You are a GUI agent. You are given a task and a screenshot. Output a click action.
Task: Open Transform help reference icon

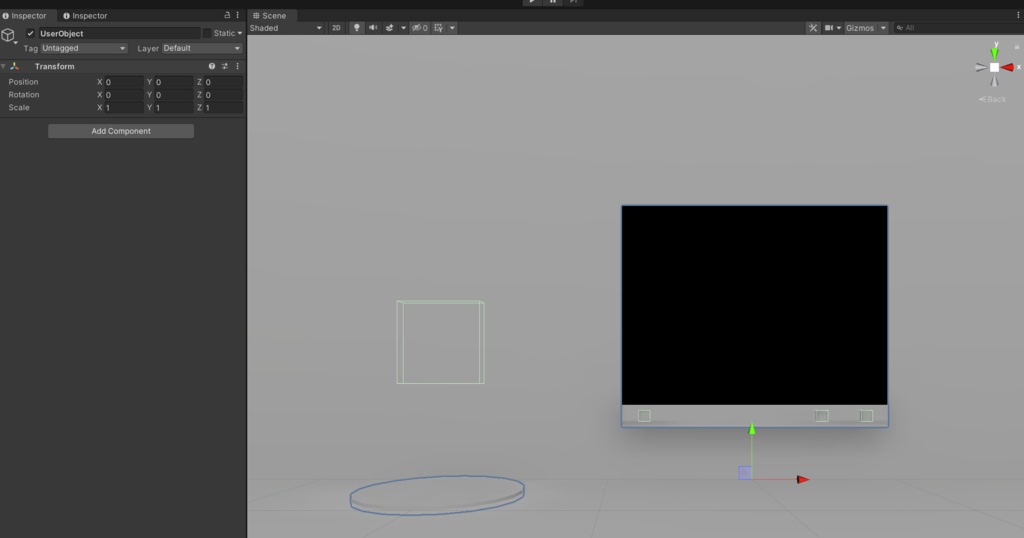(x=212, y=67)
